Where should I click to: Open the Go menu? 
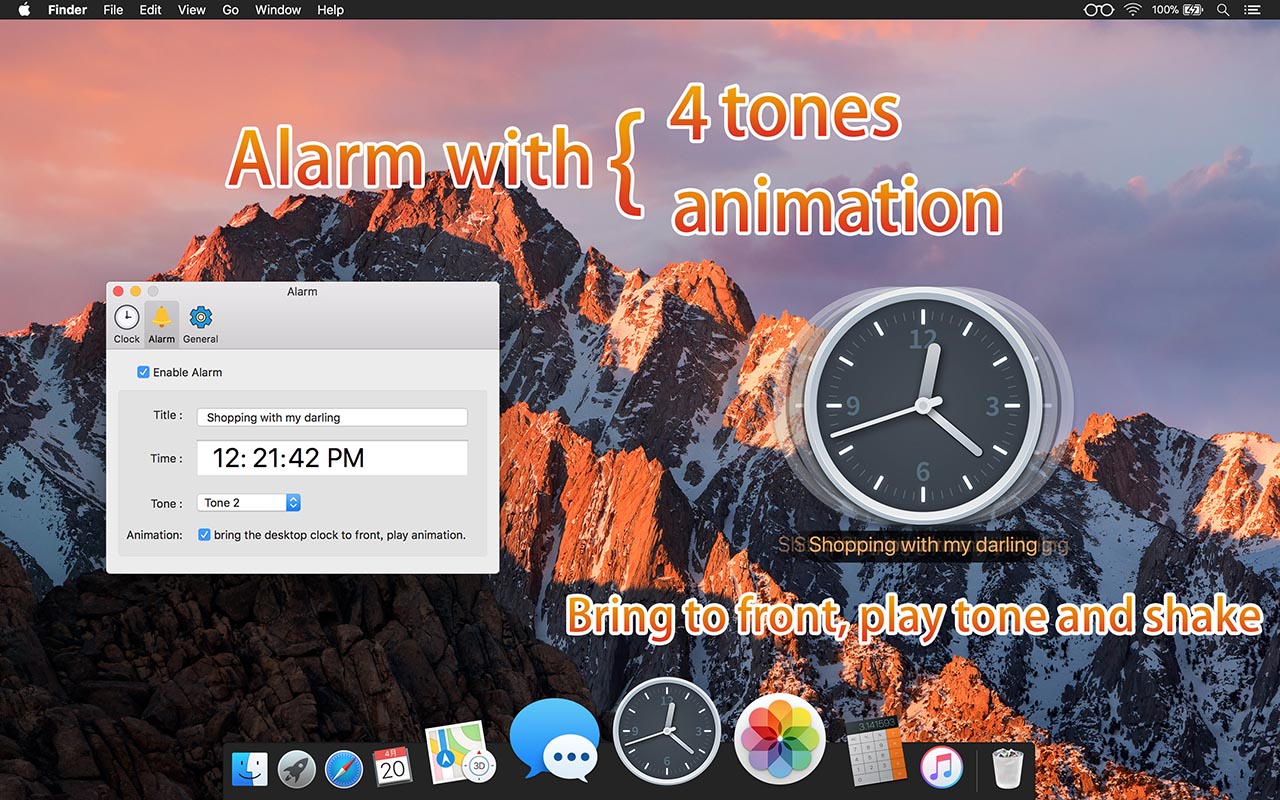(231, 10)
